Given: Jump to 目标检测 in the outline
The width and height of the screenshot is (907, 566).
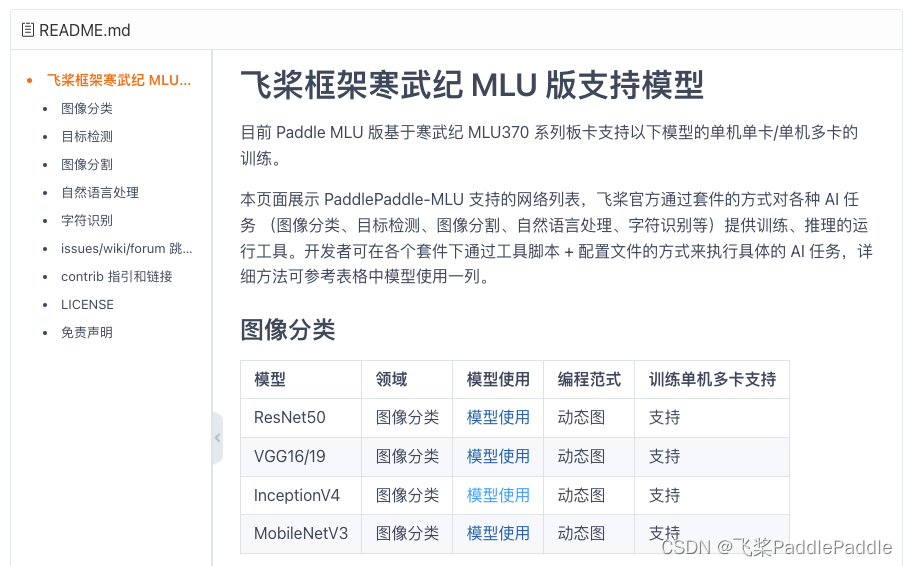Looking at the screenshot, I should tap(87, 137).
